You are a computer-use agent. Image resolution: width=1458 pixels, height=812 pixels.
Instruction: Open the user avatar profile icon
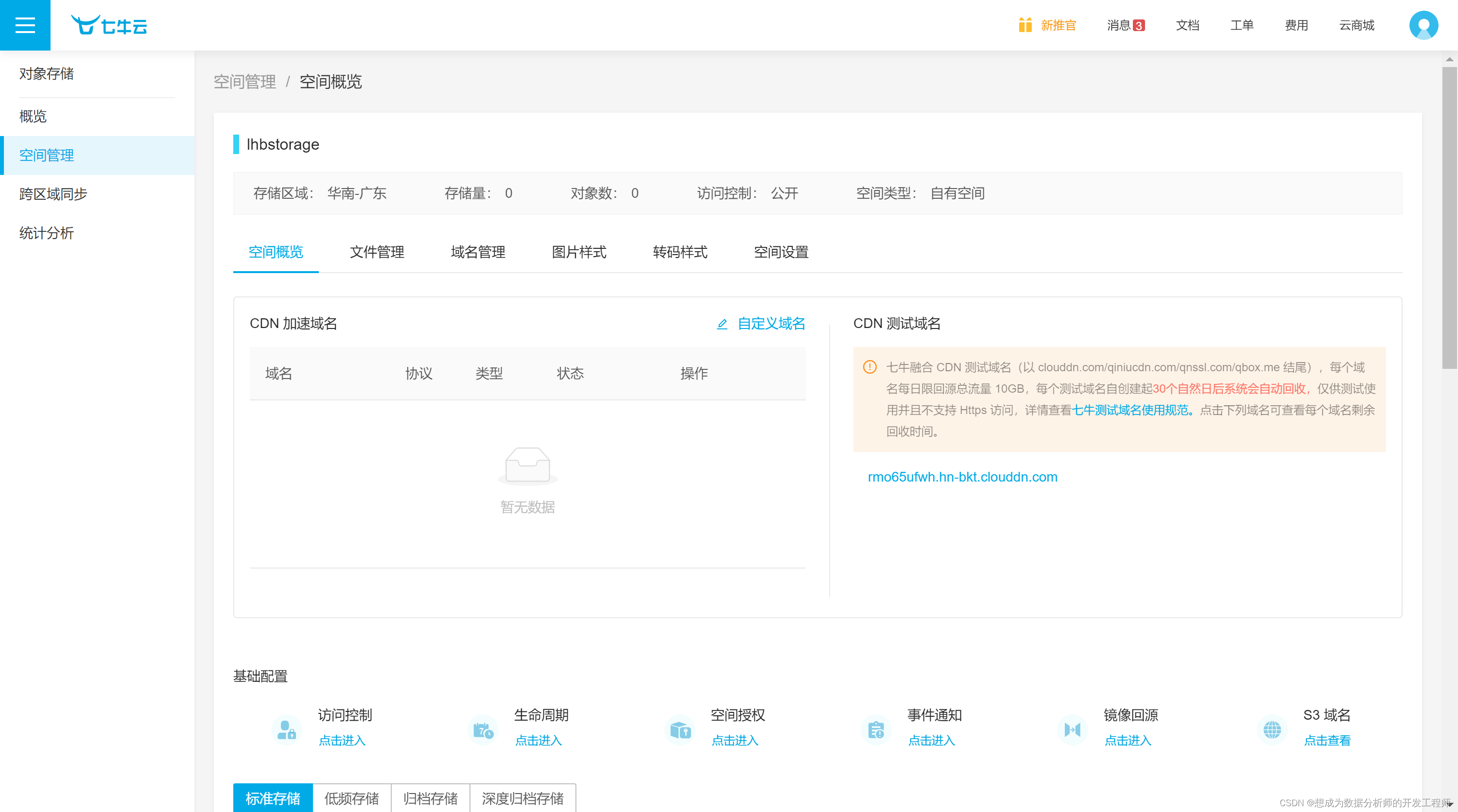1423,25
